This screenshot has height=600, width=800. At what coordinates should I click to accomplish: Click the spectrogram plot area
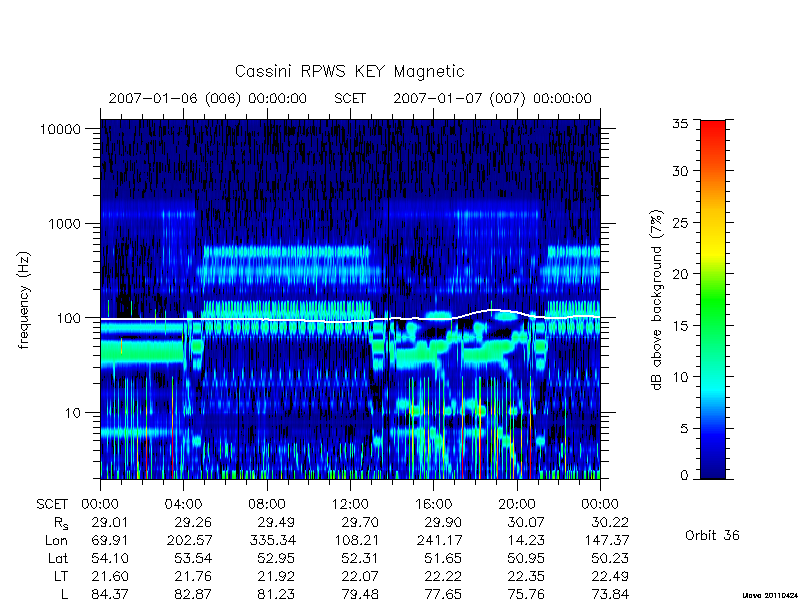[351, 299]
